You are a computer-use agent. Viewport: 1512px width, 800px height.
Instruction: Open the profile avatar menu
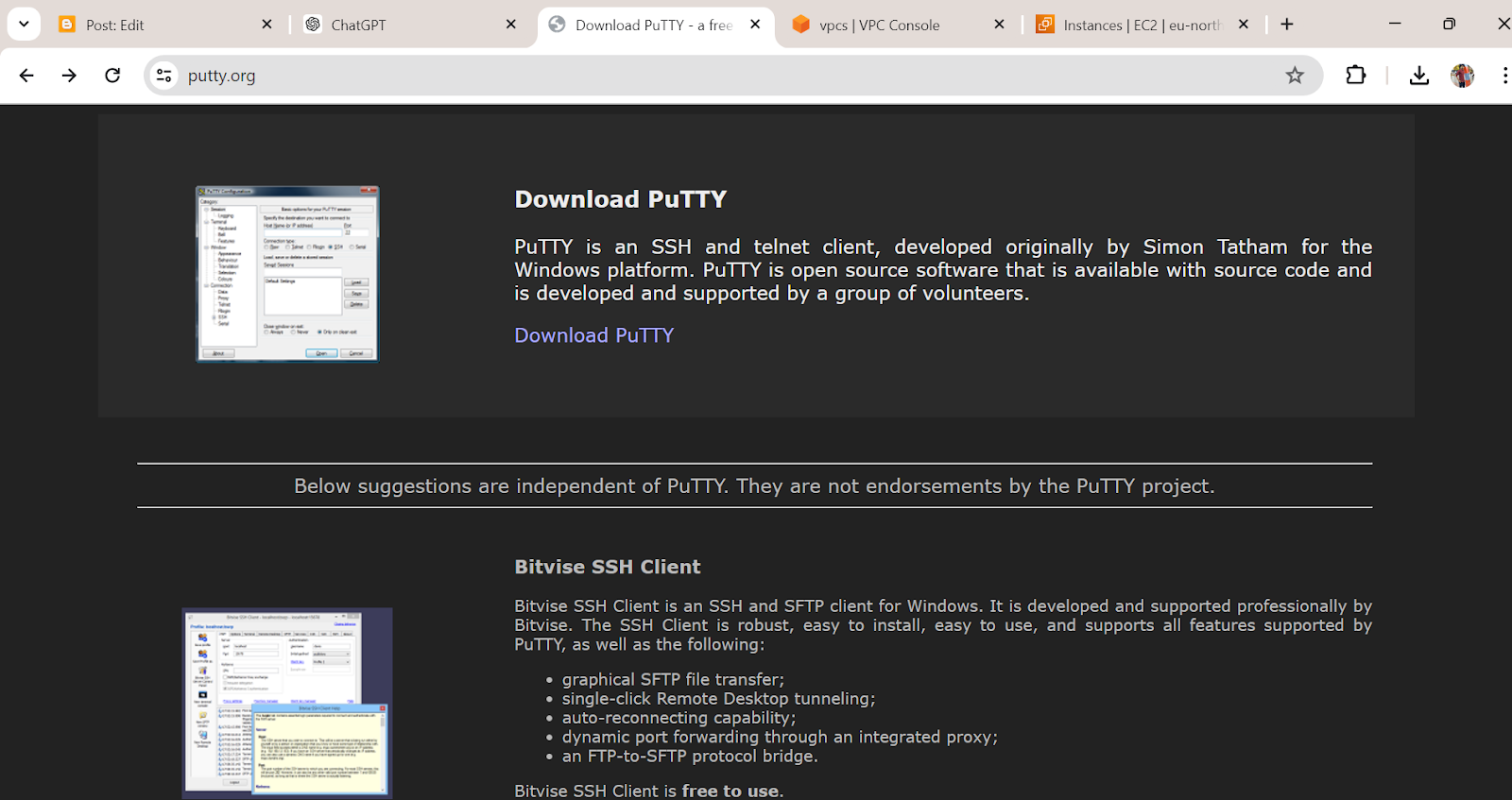(1463, 76)
